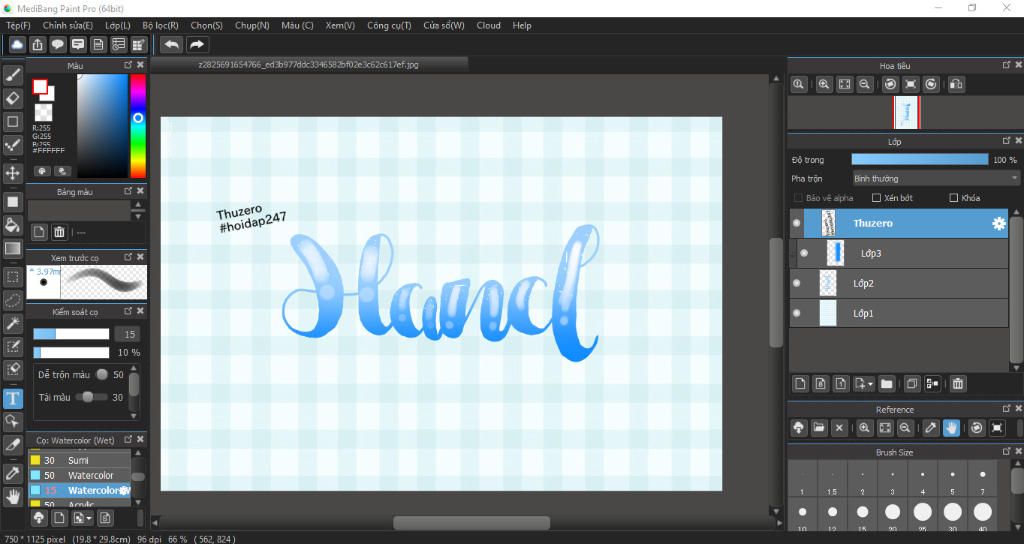1024x544 pixels.
Task: Select the Gradient tool
Action: pyautogui.click(x=12, y=248)
